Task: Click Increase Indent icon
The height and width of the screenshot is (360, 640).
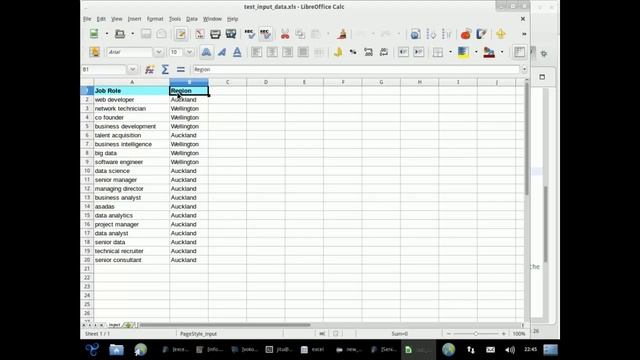Action: point(418,52)
